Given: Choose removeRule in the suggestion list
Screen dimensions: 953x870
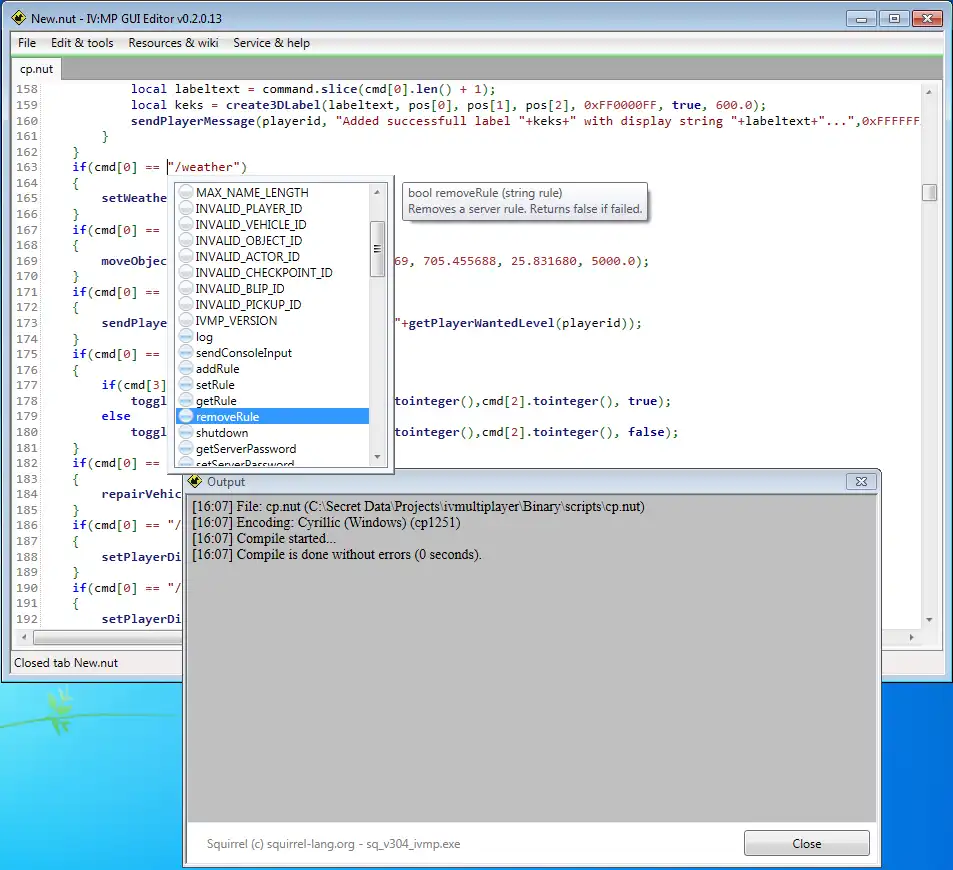Looking at the screenshot, I should click(272, 416).
